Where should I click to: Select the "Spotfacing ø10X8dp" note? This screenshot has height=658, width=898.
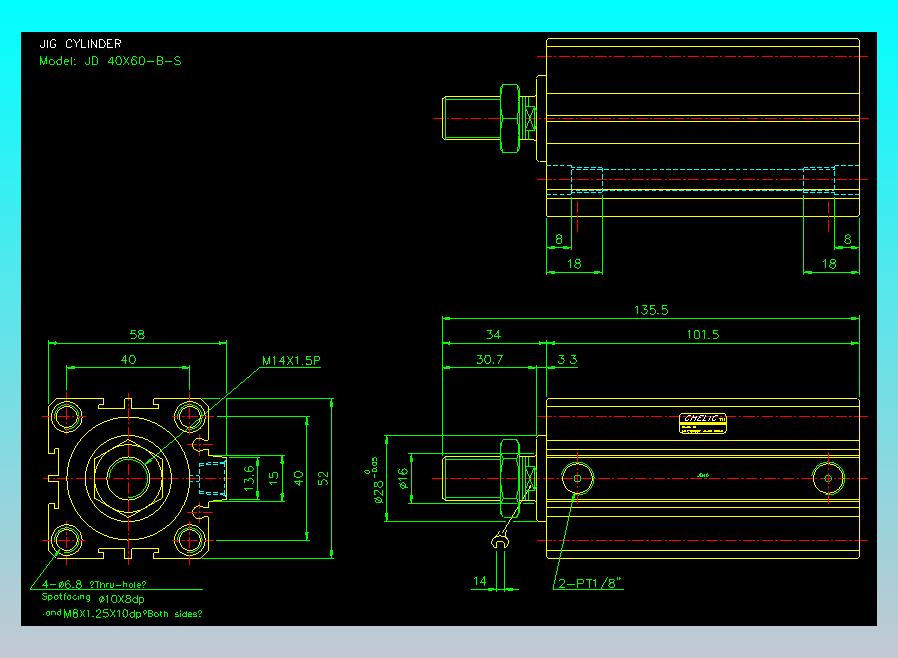pos(93,598)
